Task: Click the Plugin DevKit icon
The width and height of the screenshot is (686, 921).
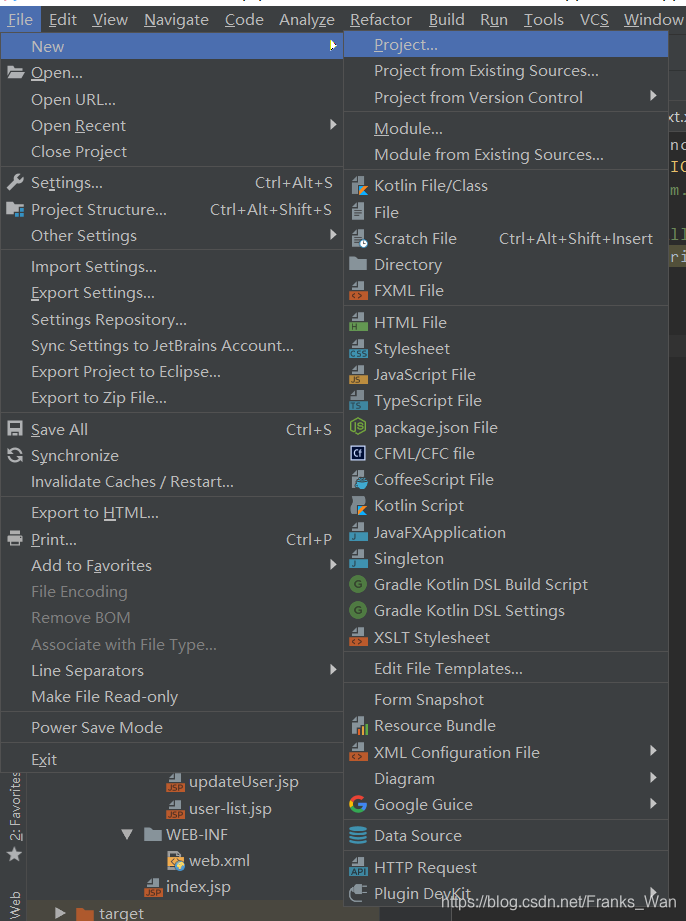Action: pos(358,893)
